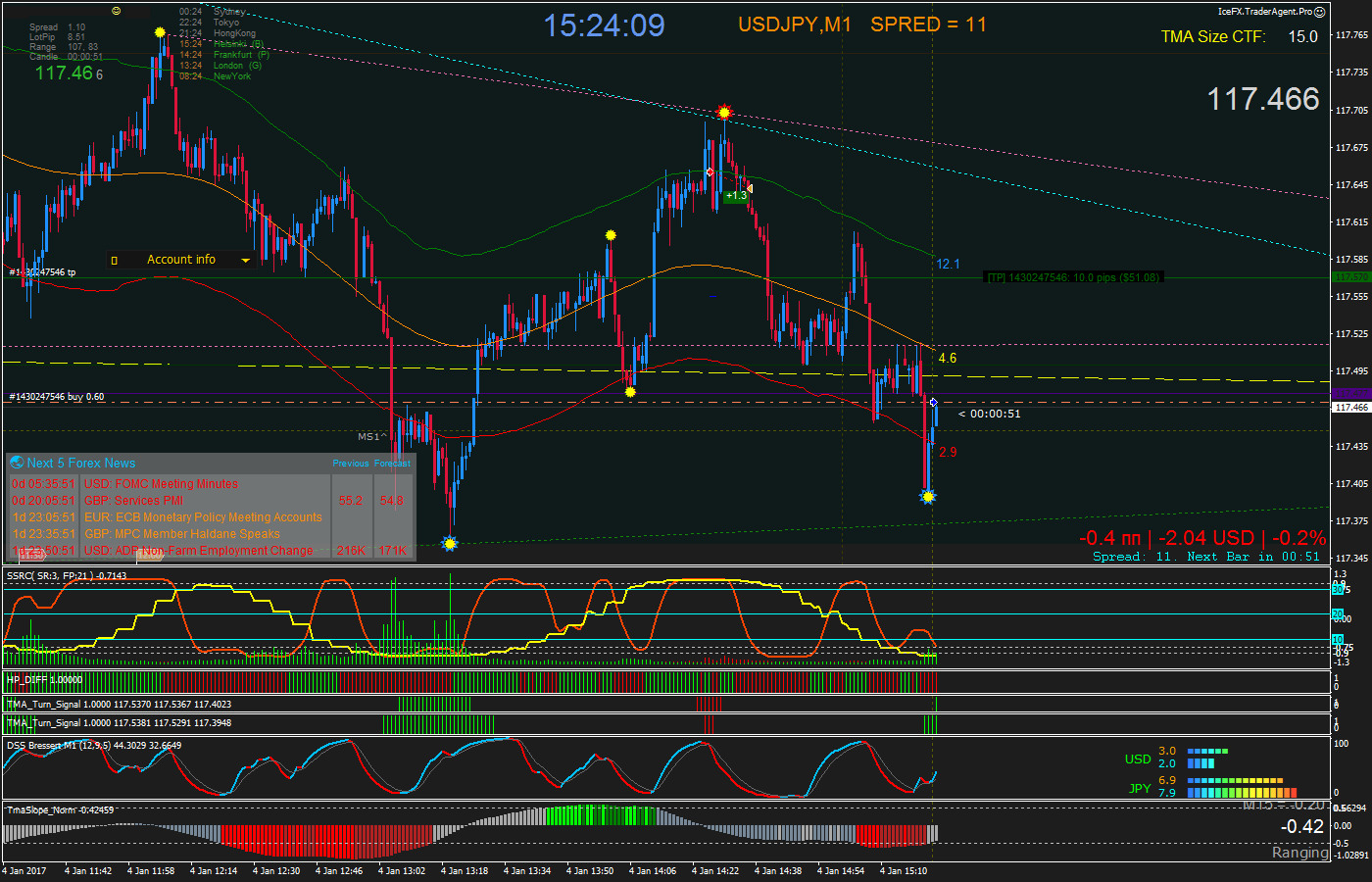This screenshot has width=1372, height=882.
Task: Click the 4 Jan 13:02 date label on time axis
Action: coord(402,870)
